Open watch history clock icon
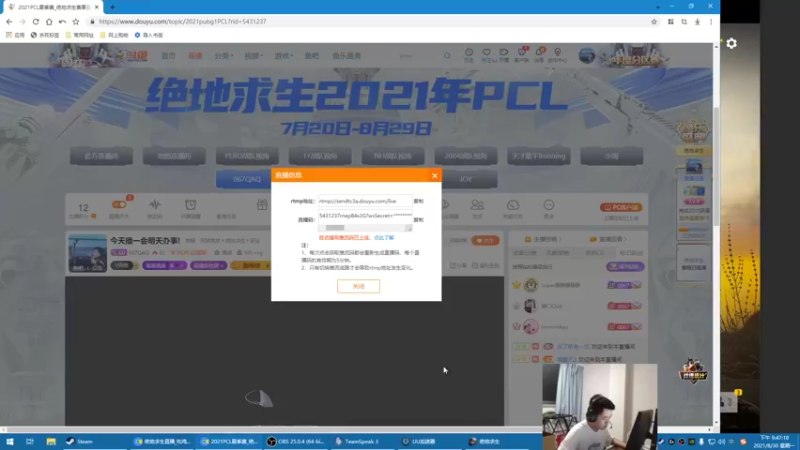The image size is (800, 450). point(468,55)
